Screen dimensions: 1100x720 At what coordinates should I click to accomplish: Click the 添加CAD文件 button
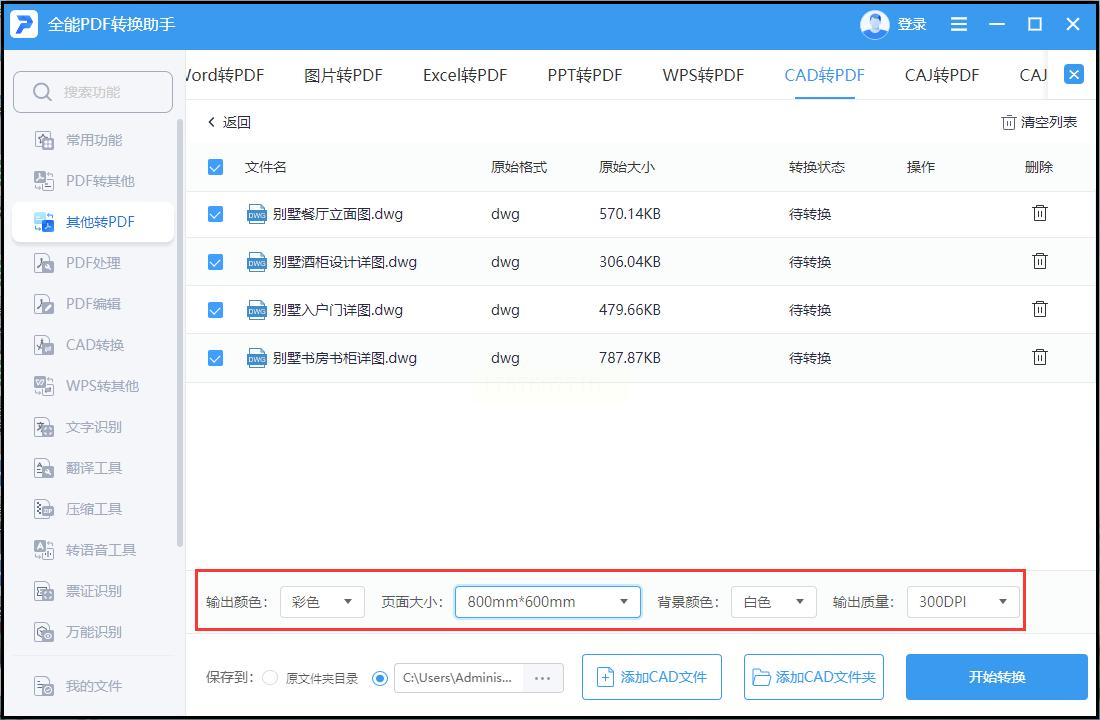(652, 677)
